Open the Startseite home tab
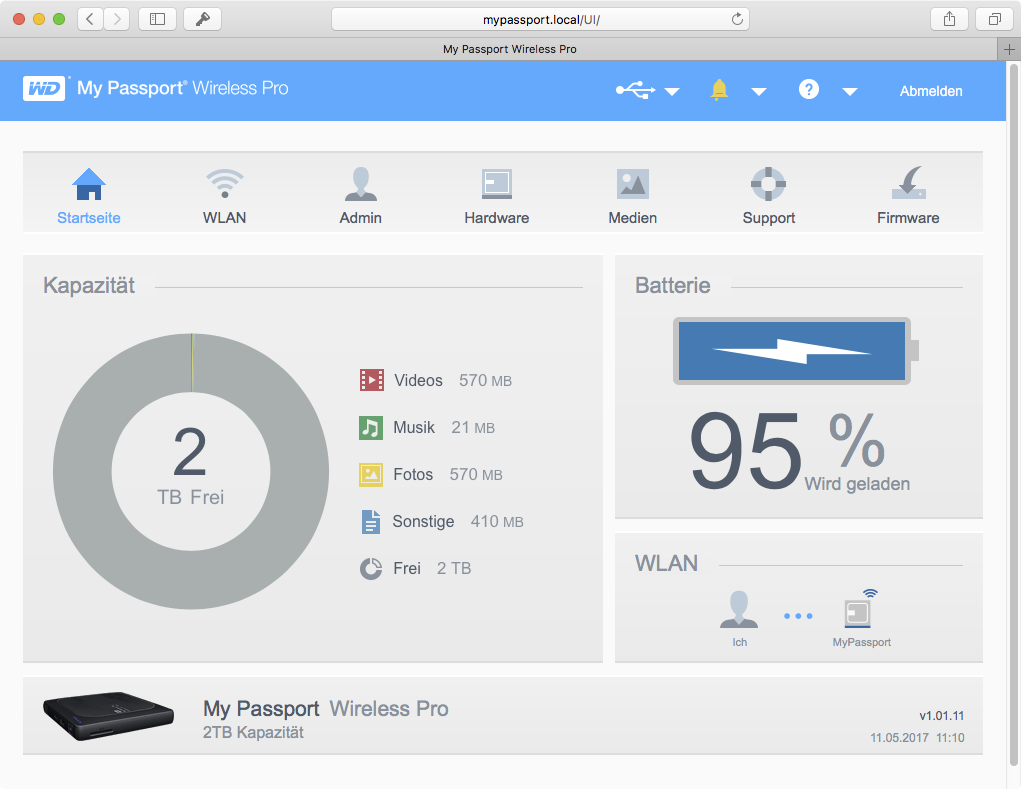This screenshot has width=1021, height=789. click(89, 196)
